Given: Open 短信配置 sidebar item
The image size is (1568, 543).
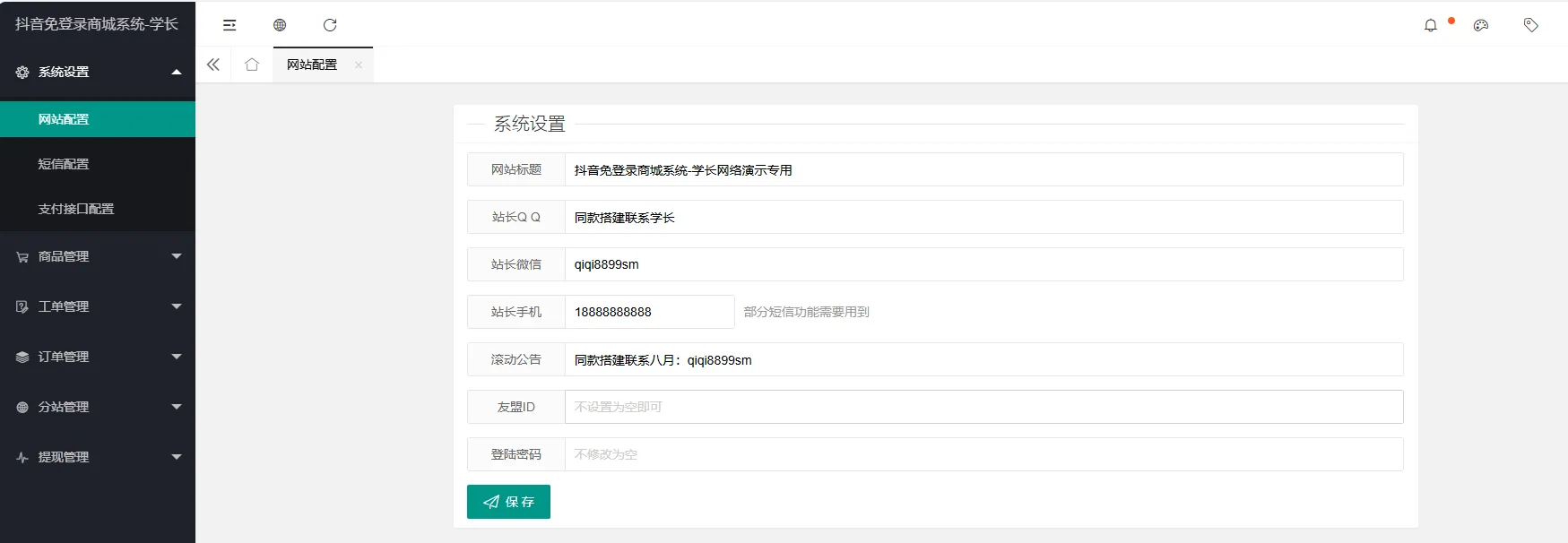Looking at the screenshot, I should [98, 164].
